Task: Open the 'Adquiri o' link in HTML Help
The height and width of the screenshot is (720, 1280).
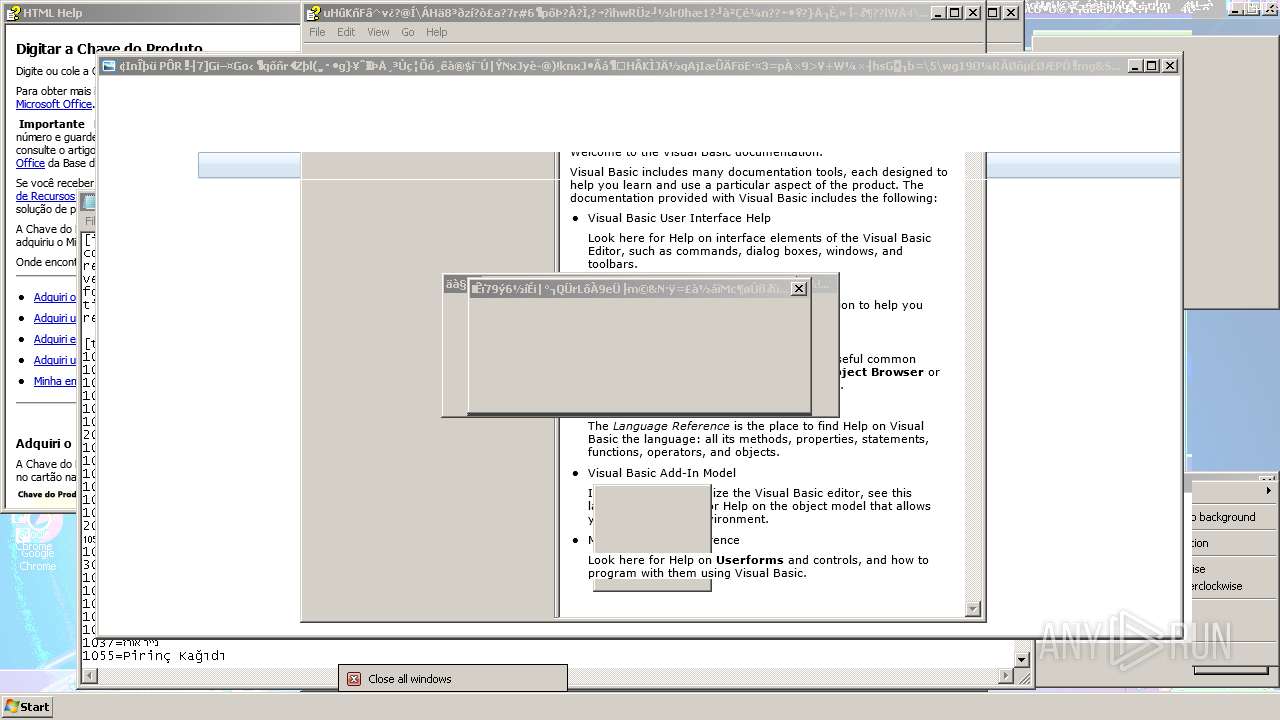Action: [55, 297]
